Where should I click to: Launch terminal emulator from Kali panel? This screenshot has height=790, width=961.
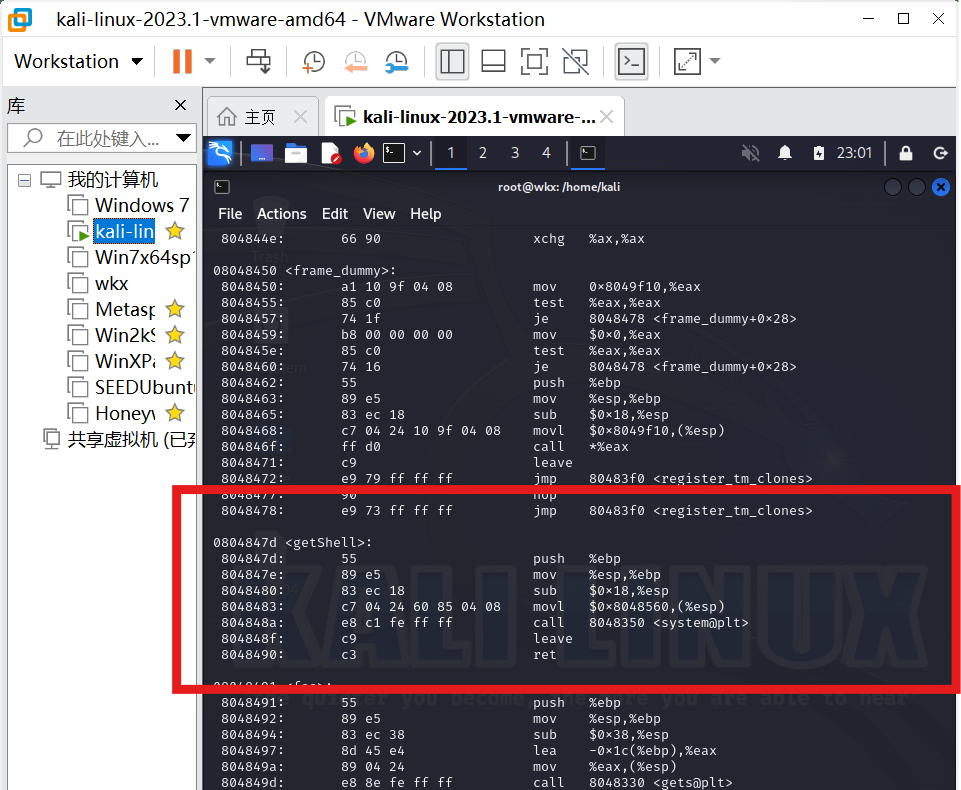point(394,153)
